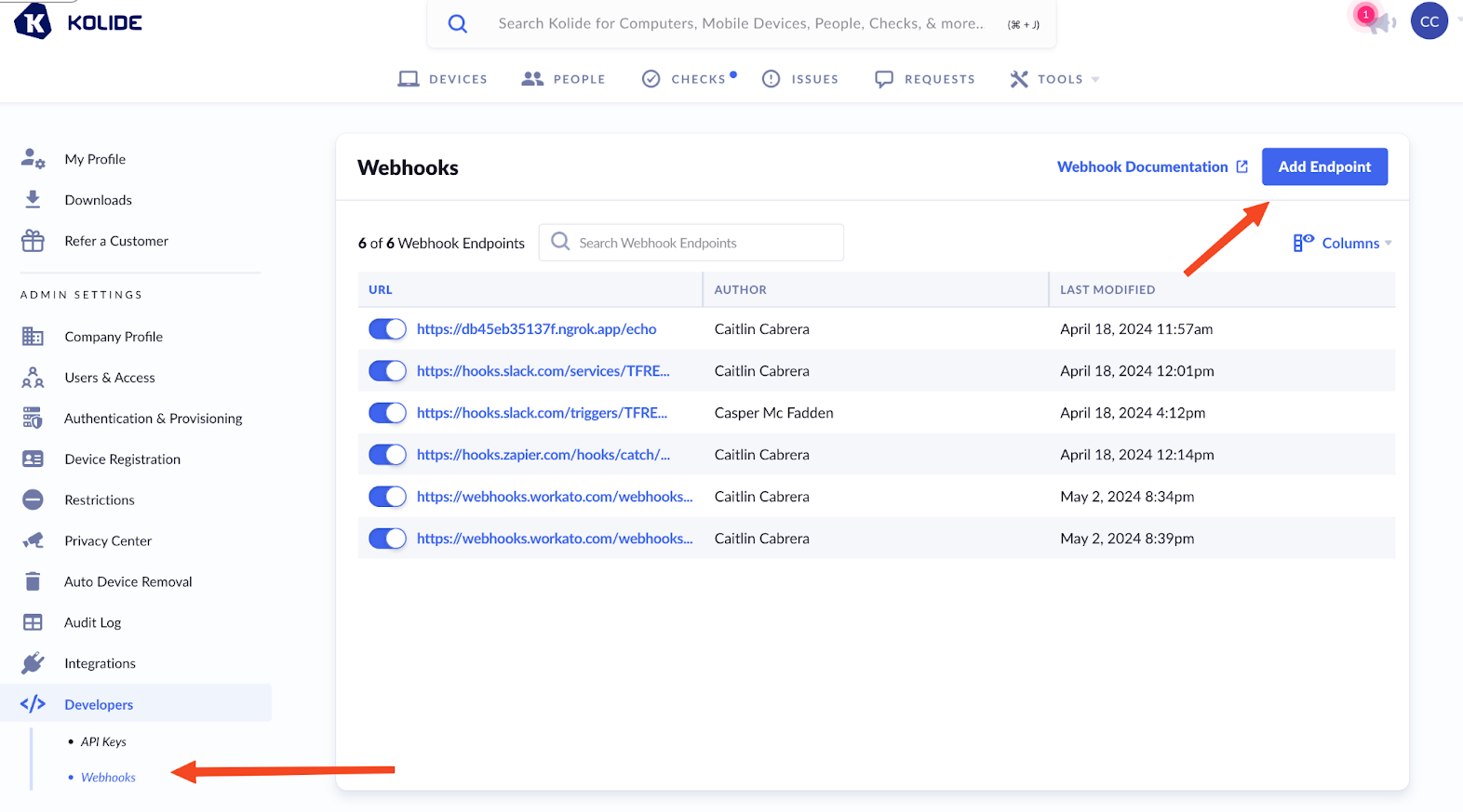This screenshot has height=812, width=1463.
Task: Go to the Devices tab
Action: 443,79
